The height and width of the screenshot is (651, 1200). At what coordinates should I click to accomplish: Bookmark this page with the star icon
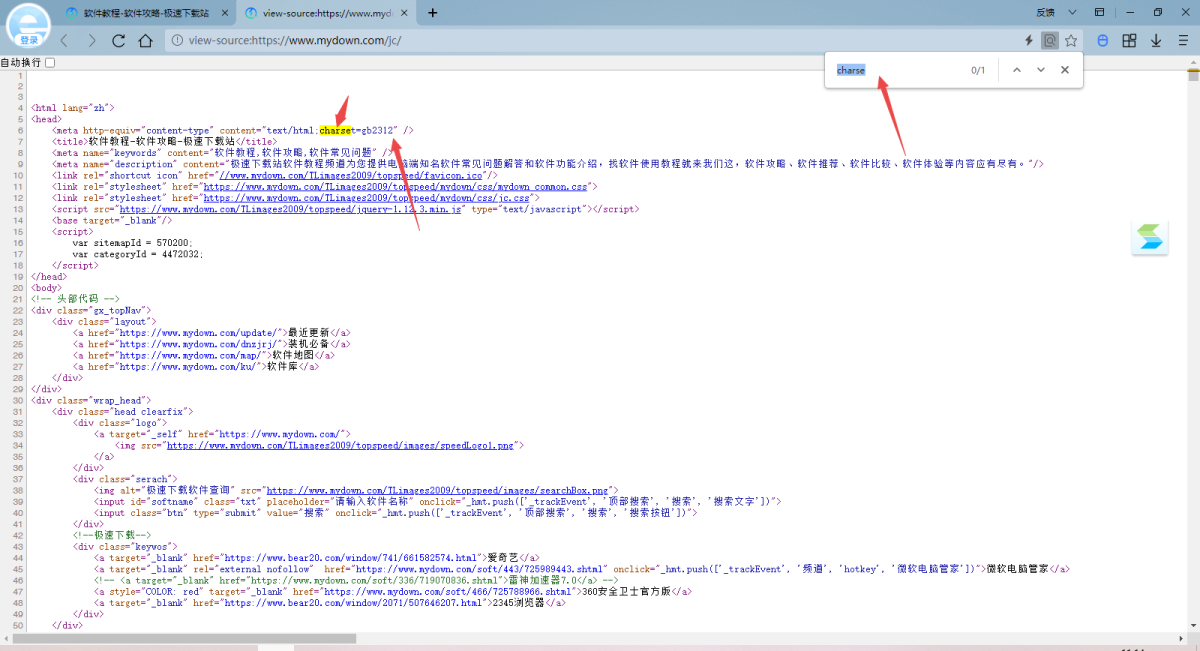click(1071, 41)
